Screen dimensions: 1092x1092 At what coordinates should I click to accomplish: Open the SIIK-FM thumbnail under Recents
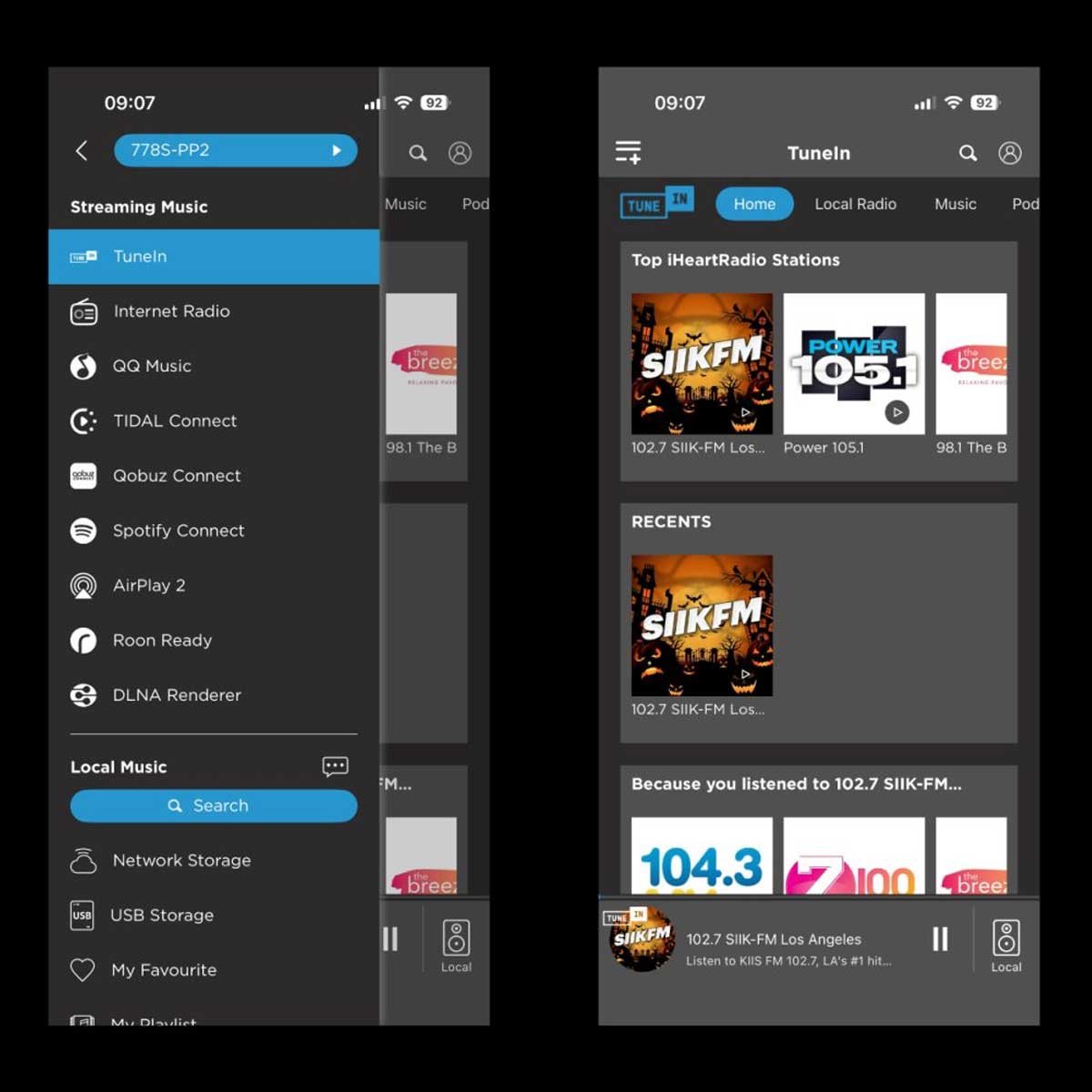[702, 626]
